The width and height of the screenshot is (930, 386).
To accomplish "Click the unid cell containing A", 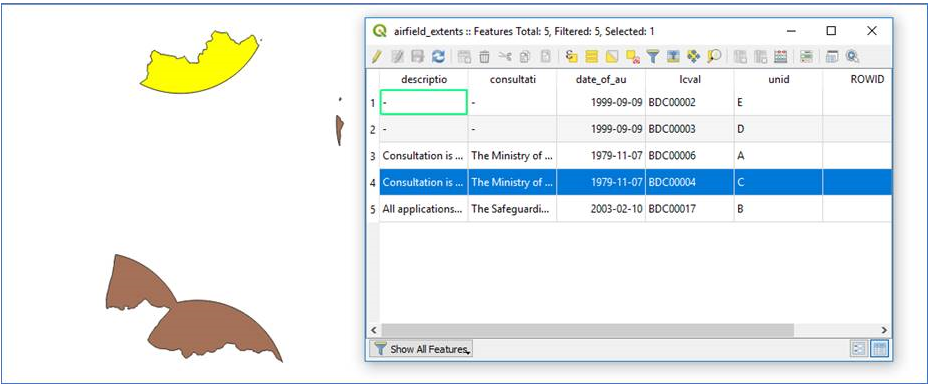I will click(778, 156).
